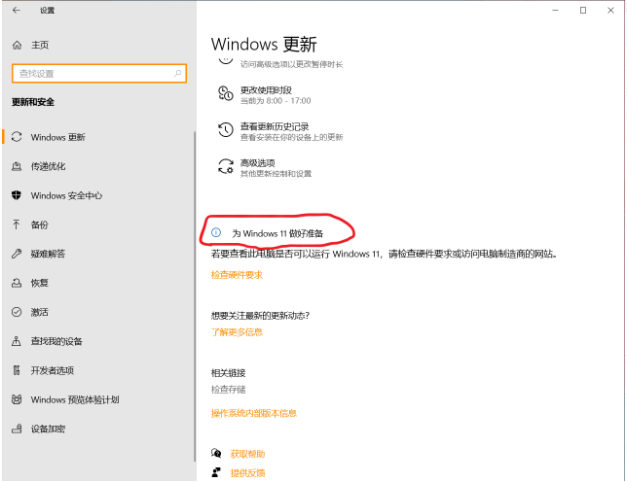Click the Home (主页) icon
Viewport: 627px width, 482px height.
(x=17, y=46)
